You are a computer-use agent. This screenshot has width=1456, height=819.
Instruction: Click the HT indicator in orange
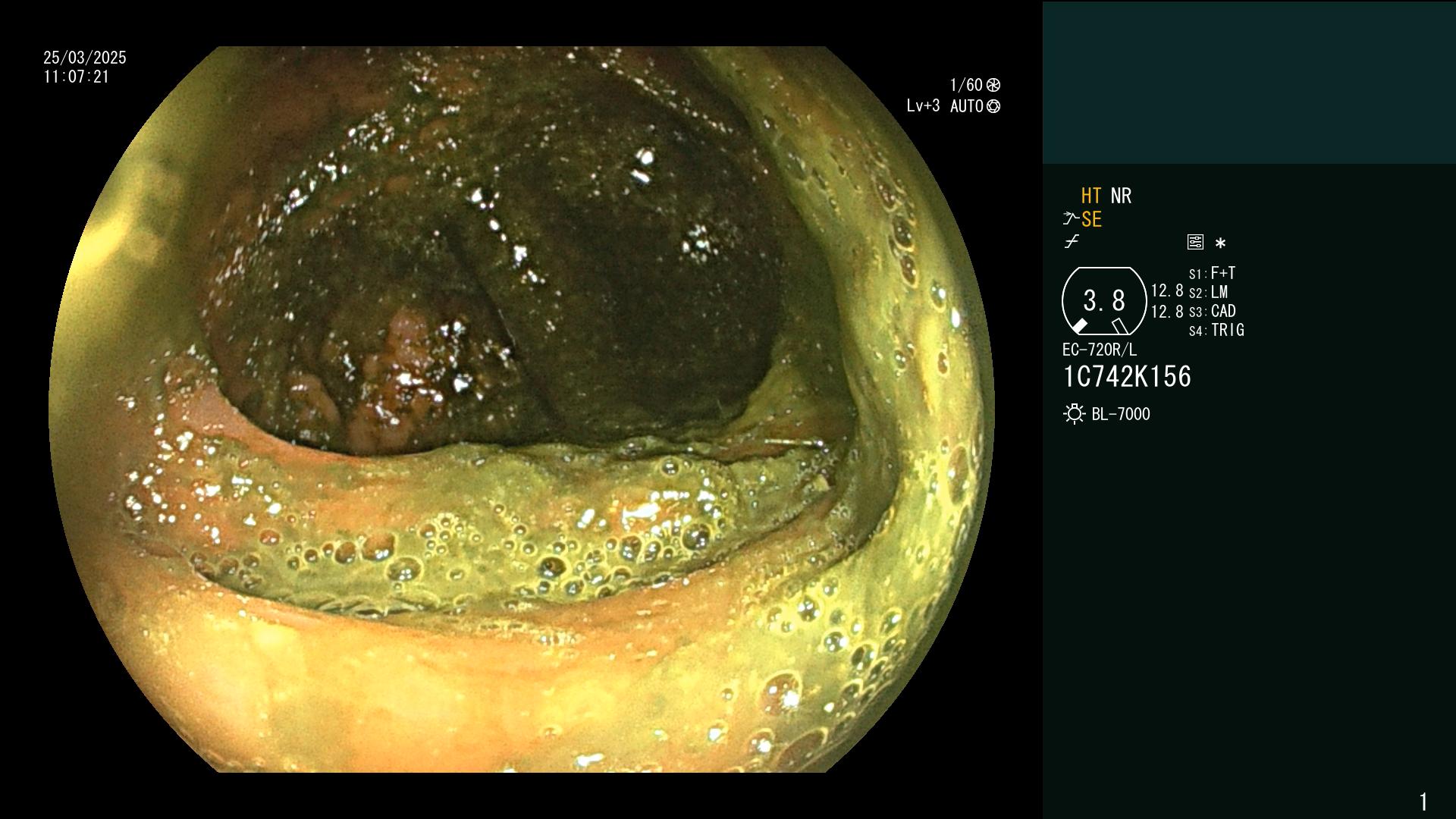coord(1090,196)
